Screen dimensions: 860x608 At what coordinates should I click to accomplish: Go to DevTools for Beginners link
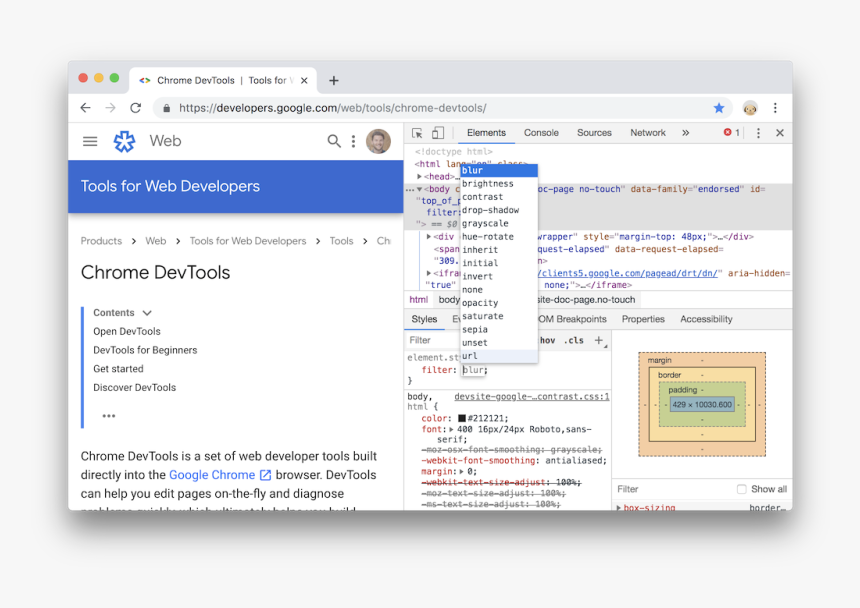coord(145,350)
